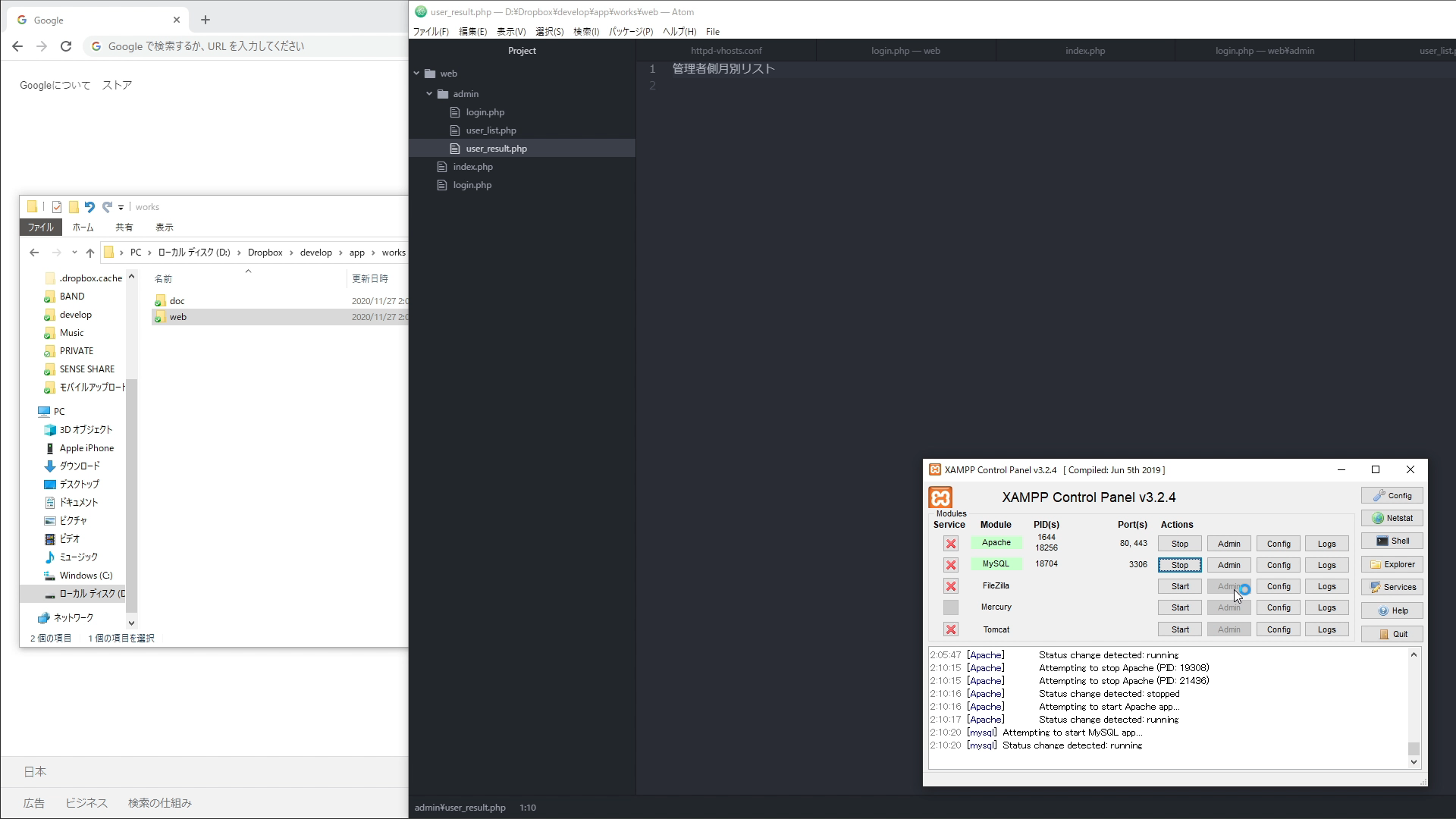Start the Tomcat module
The image size is (1456, 819).
(1180, 629)
